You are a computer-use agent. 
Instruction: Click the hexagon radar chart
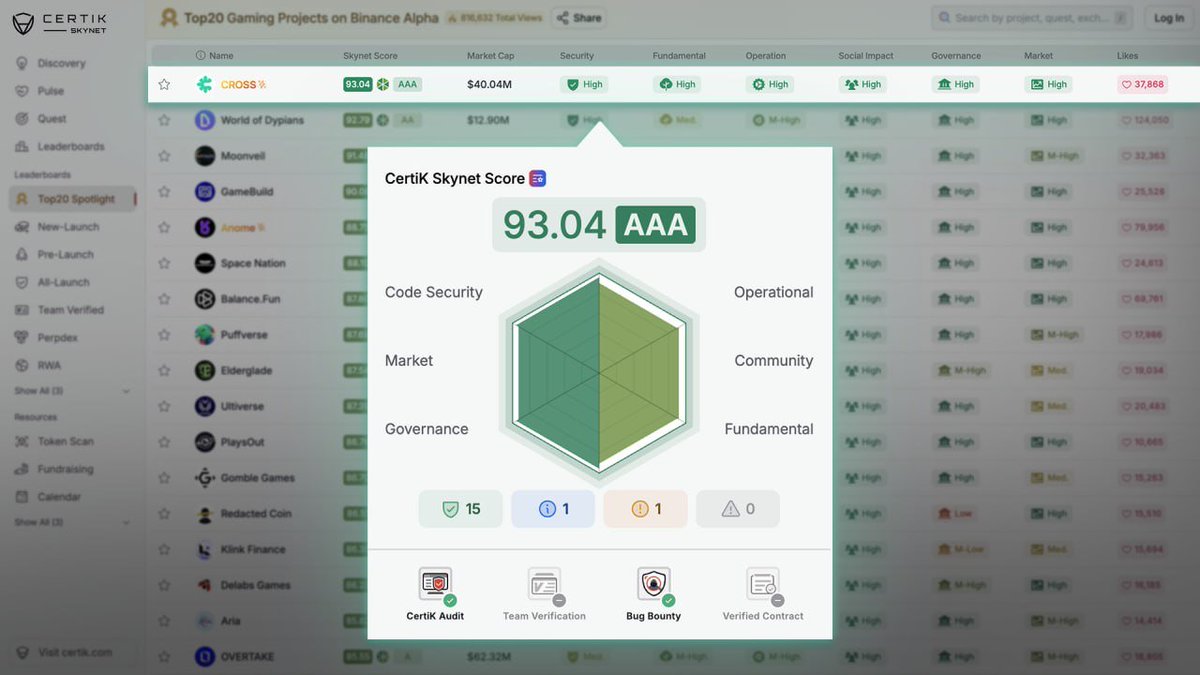pos(599,372)
